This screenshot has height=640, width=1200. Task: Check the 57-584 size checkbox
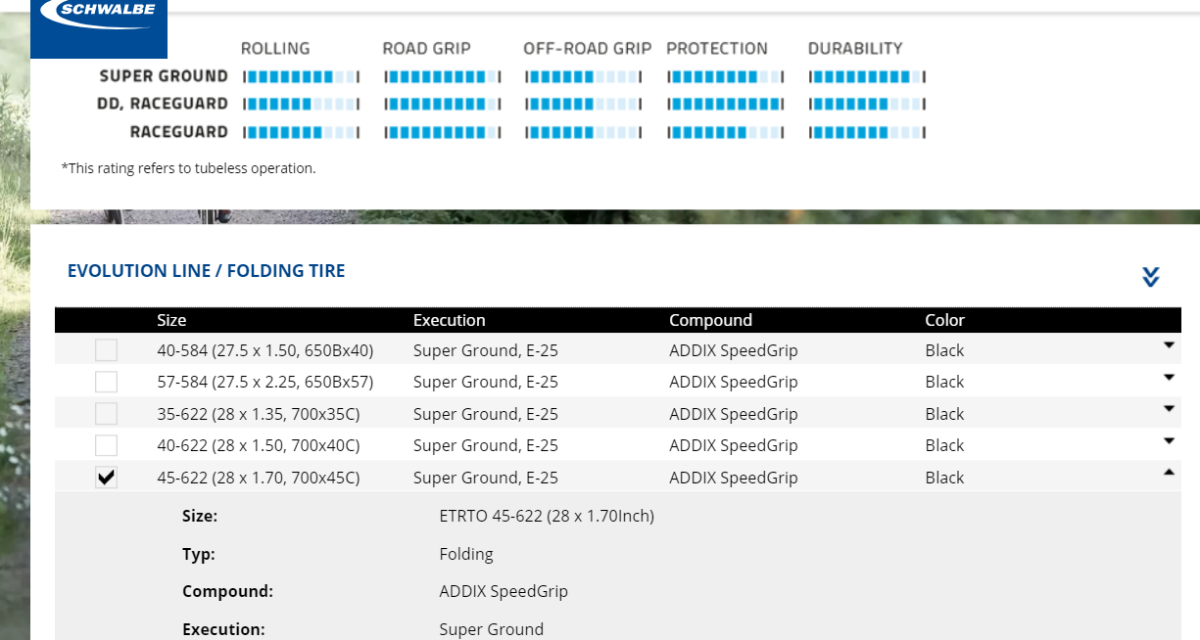tap(106, 382)
